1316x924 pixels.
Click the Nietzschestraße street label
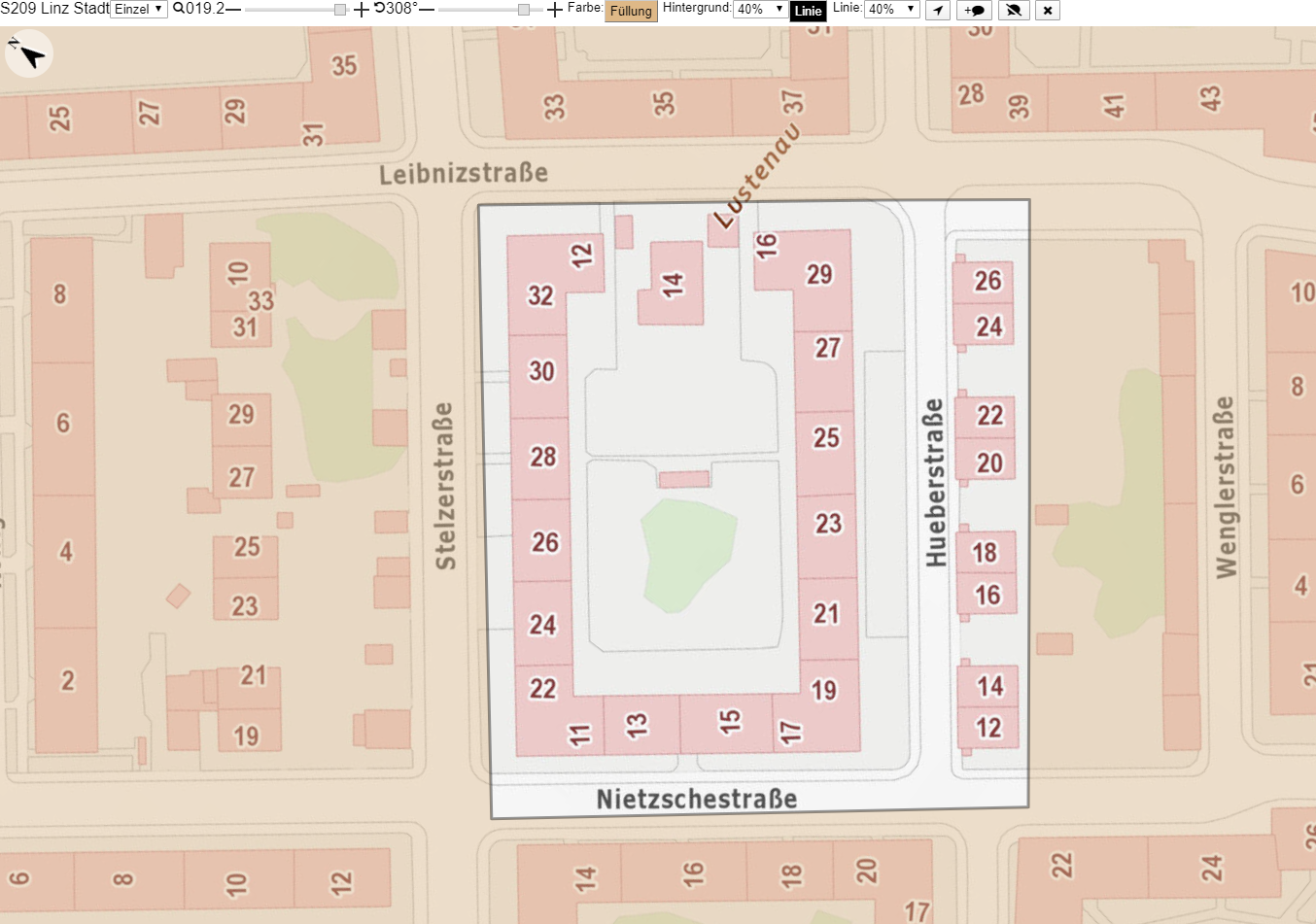(x=697, y=799)
